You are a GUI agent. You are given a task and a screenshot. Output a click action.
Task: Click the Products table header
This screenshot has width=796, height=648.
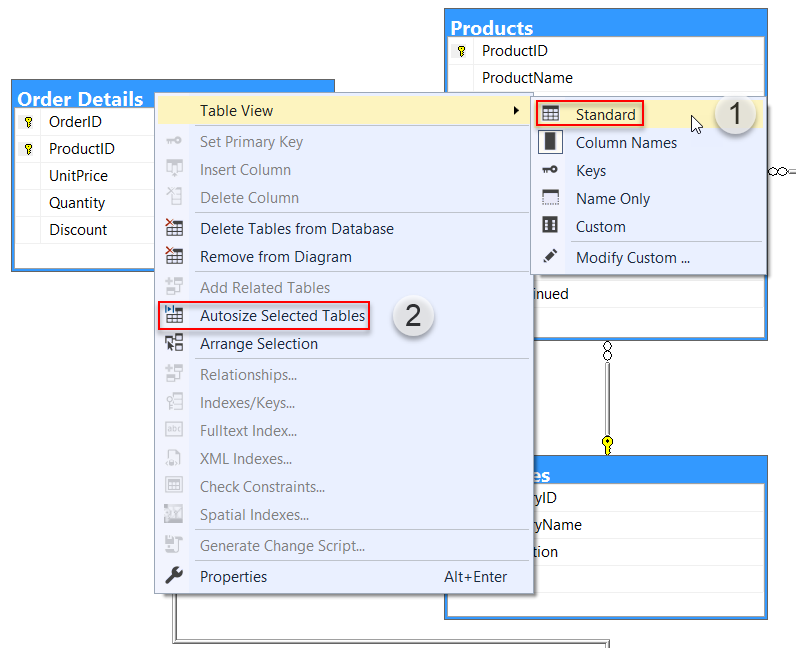(492, 27)
